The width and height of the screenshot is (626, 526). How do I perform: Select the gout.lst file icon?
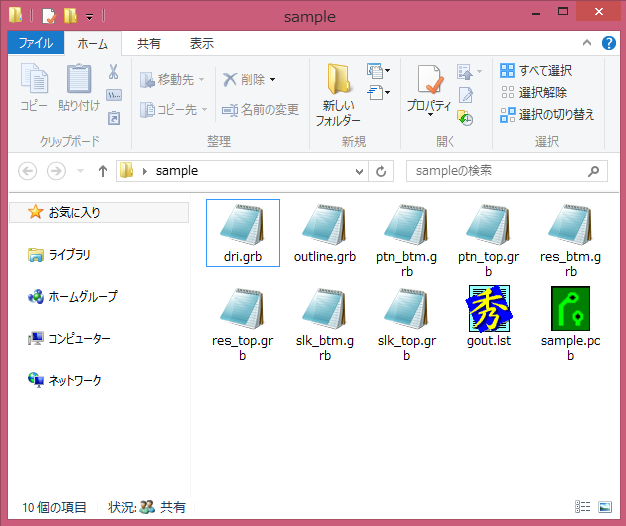(489, 308)
